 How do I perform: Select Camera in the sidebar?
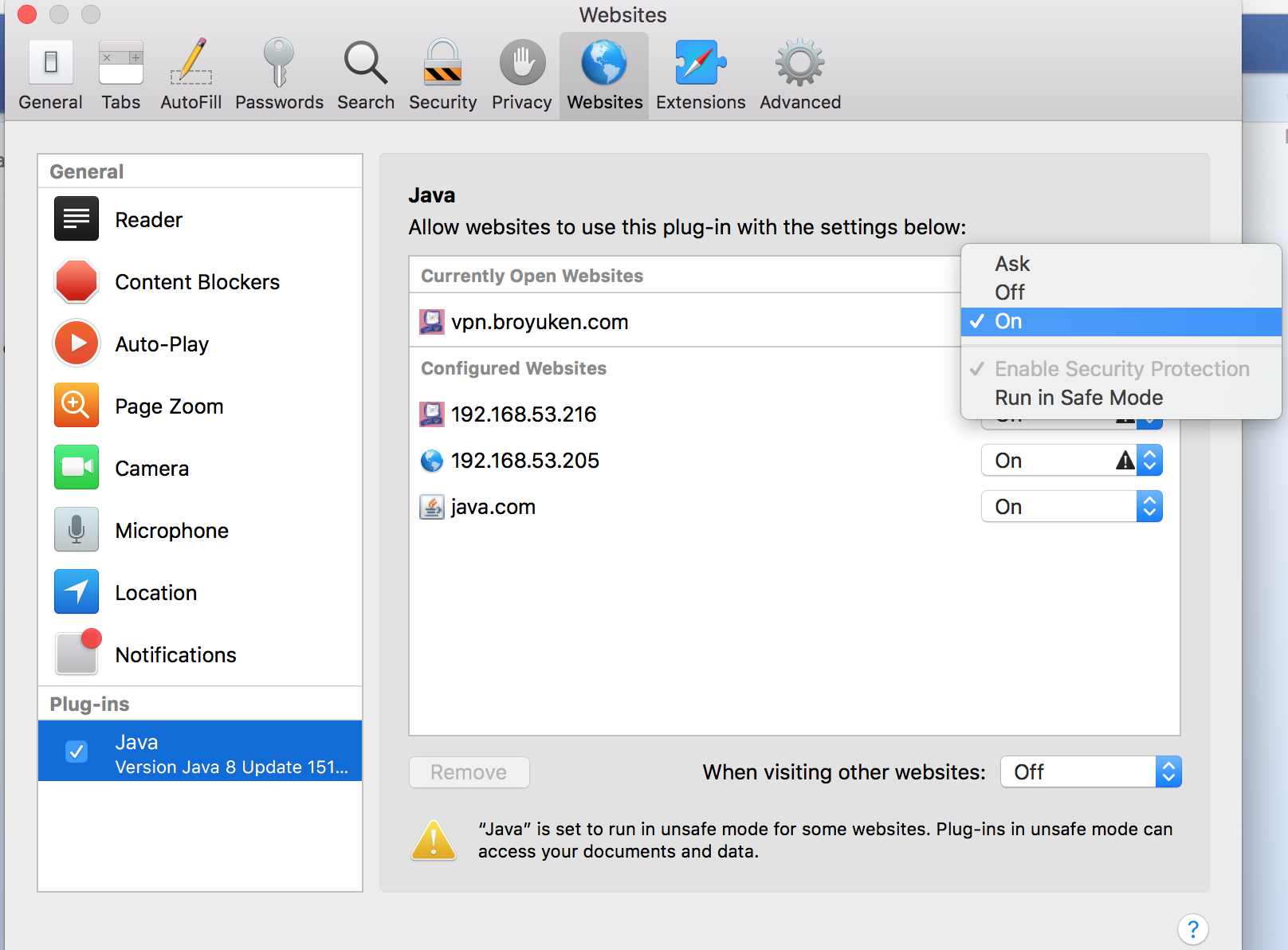(x=200, y=468)
